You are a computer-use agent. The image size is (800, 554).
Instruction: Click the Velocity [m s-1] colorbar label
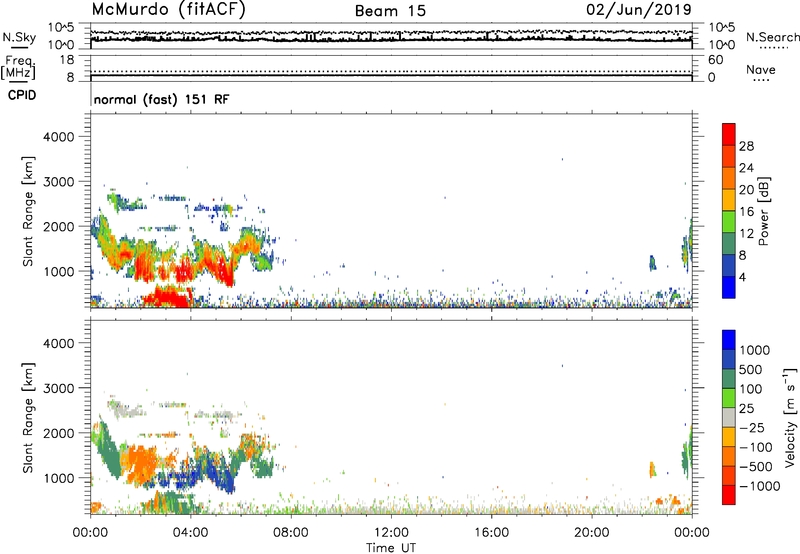790,417
